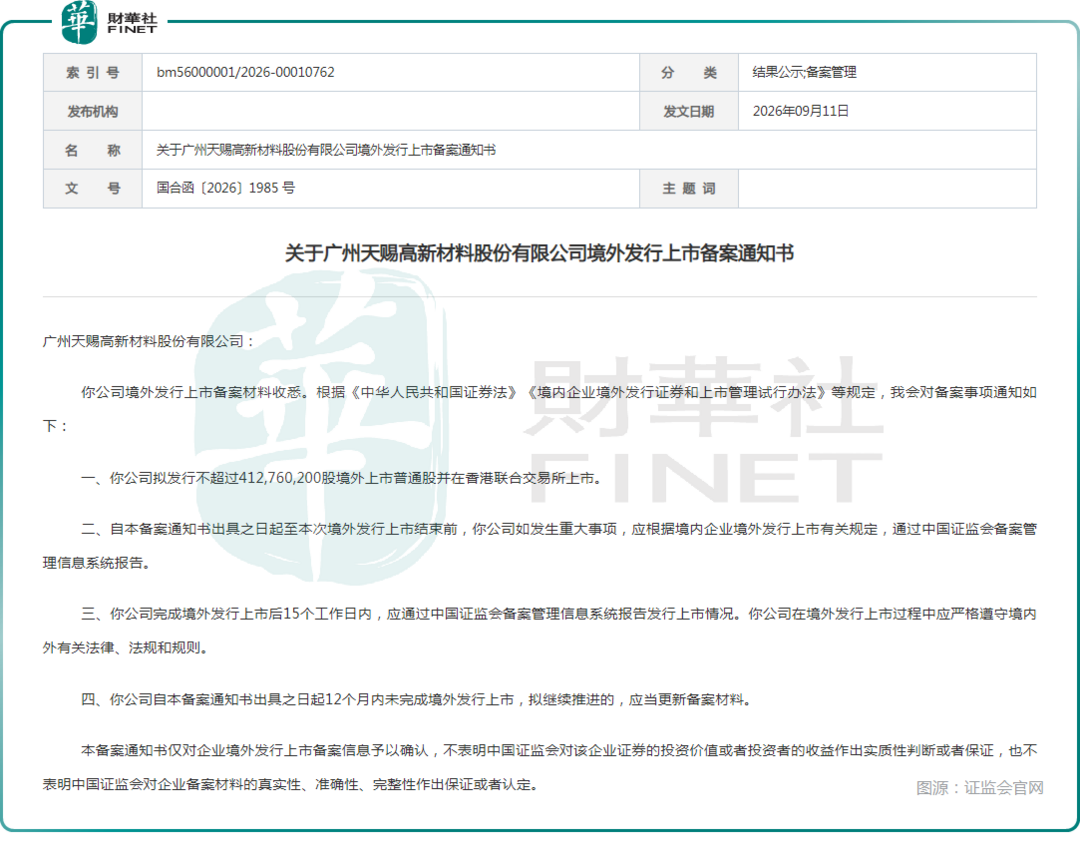1080x852 pixels.
Task: Click document name in the 名称 row
Action: click(x=326, y=150)
